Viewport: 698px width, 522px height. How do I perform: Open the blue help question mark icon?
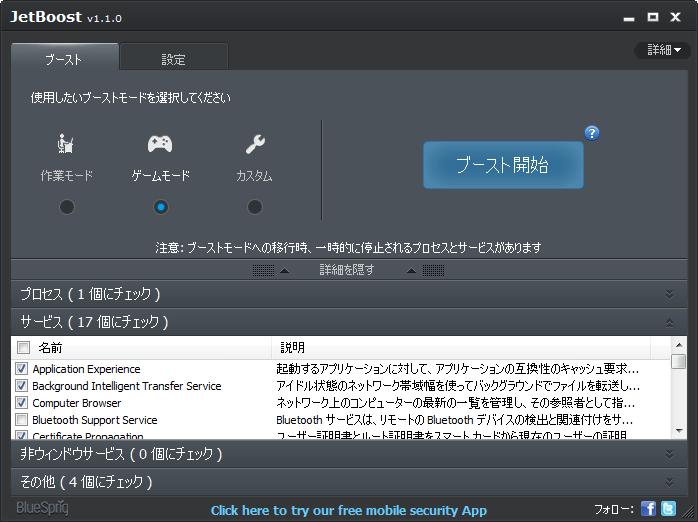[x=592, y=133]
